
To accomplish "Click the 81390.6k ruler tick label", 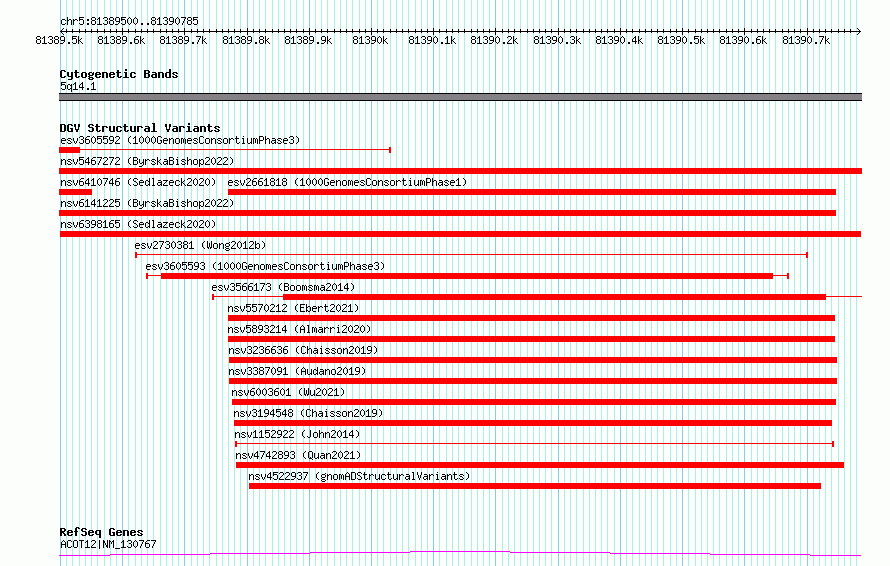I will pyautogui.click(x=743, y=40).
